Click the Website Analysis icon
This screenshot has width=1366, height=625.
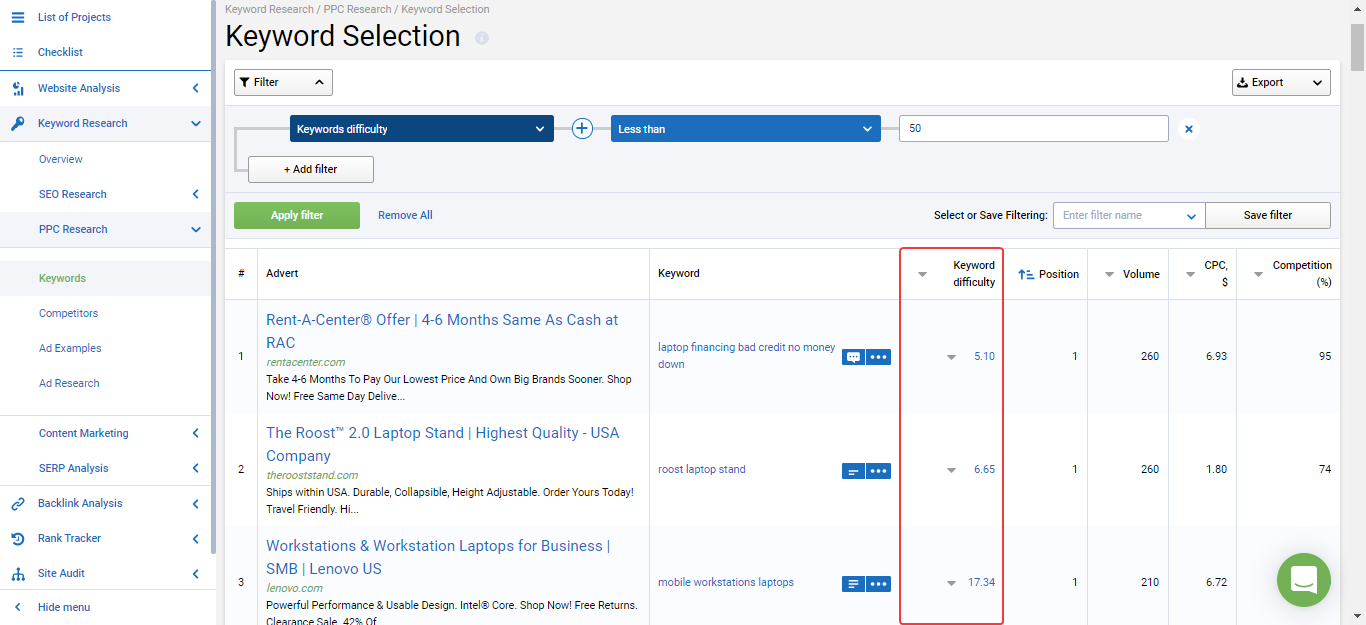(x=18, y=88)
